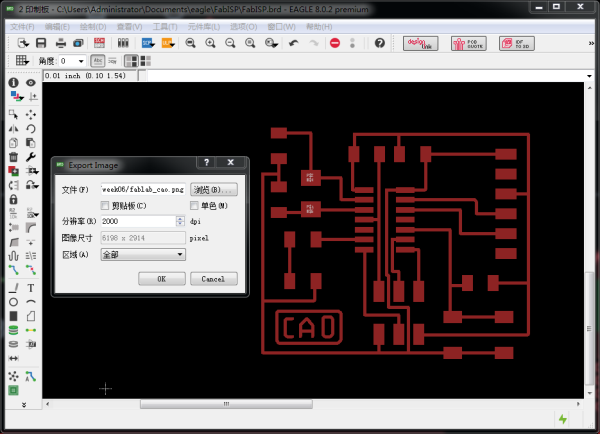Select the Group selection tool
600x434 pixels.
pyautogui.click(x=13, y=114)
